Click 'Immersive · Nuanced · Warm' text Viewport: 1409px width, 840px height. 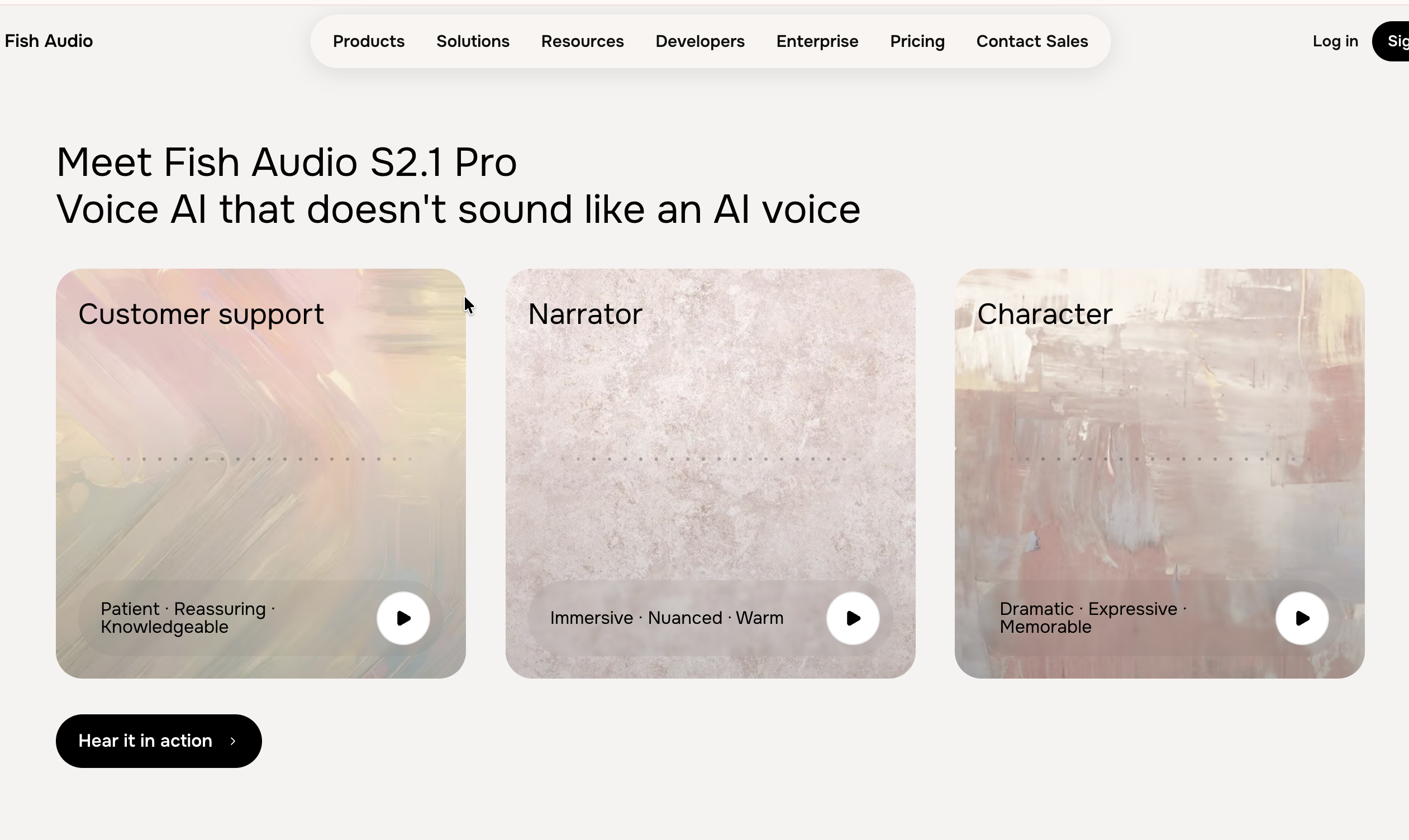coord(667,618)
